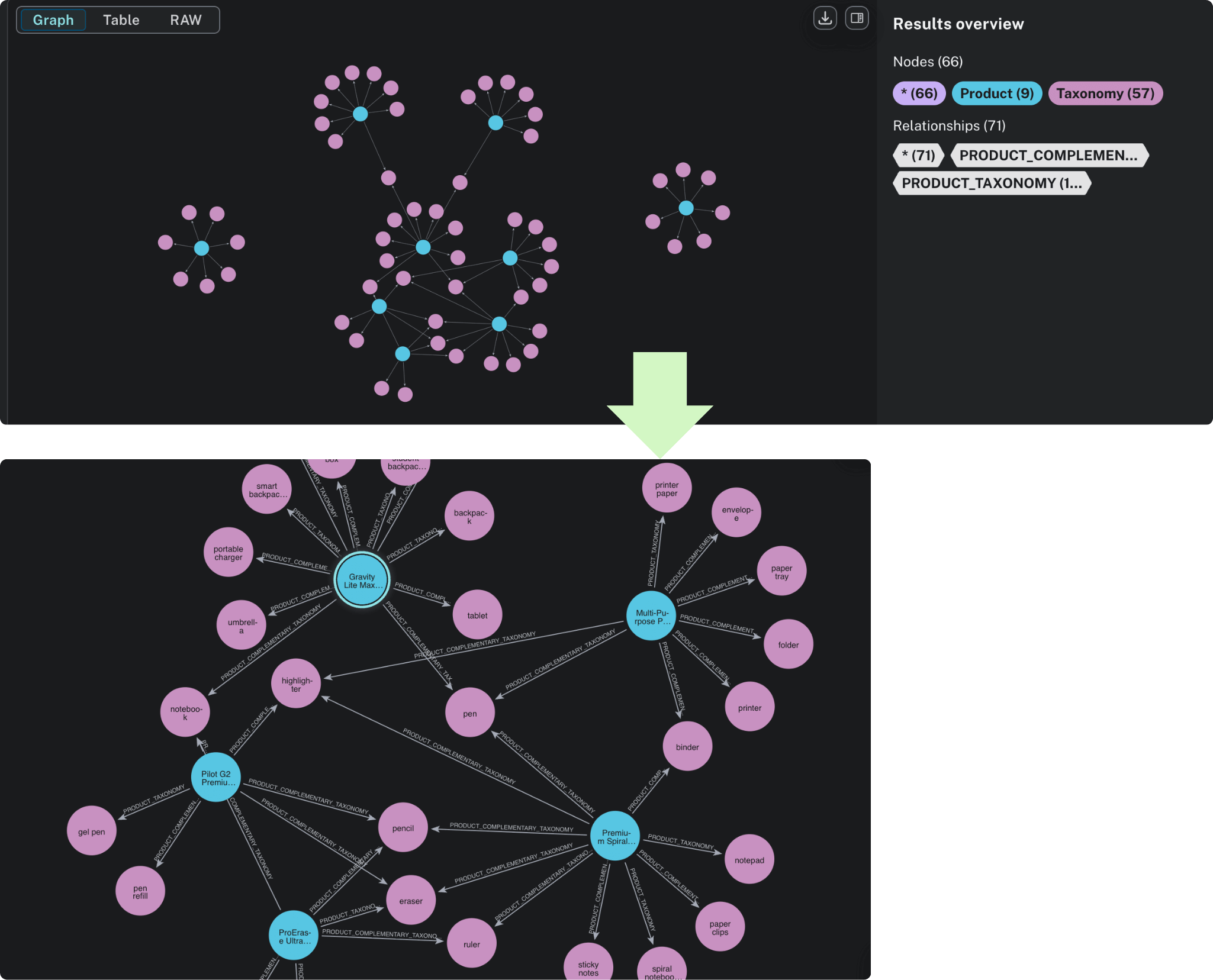Toggle the * (66) all-nodes filter
This screenshot has height=980, width=1213.
(x=918, y=93)
